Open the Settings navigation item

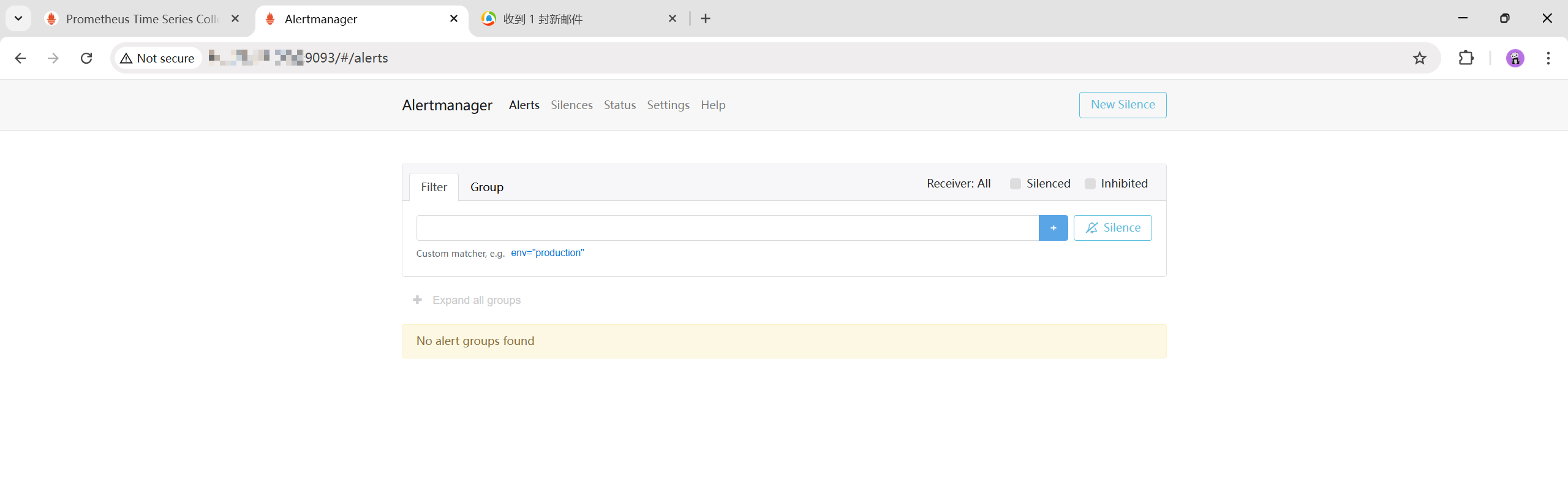tap(668, 105)
